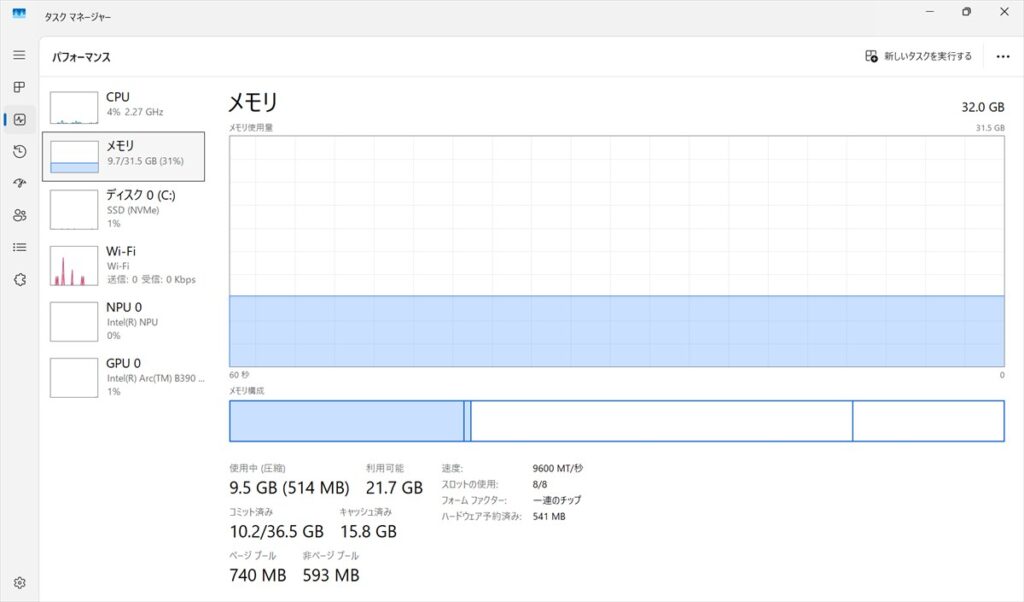
Task: Click the 21.7 GB available value
Action: (394, 488)
